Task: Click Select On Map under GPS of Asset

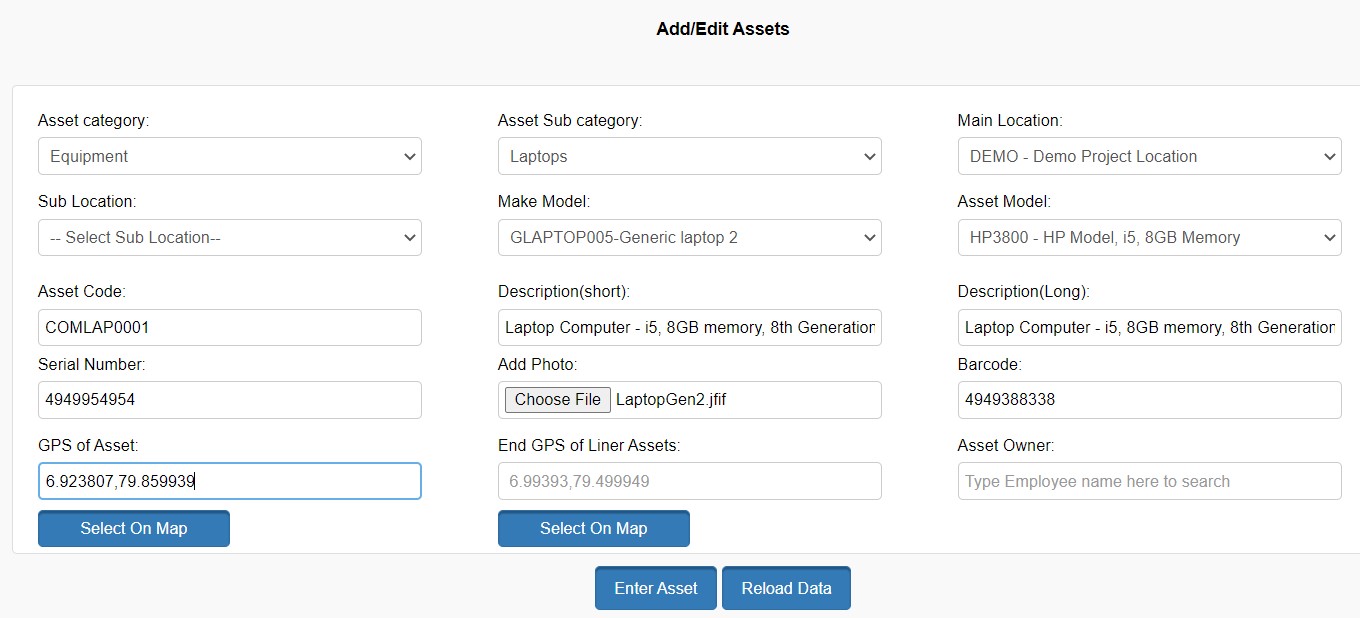Action: point(134,528)
